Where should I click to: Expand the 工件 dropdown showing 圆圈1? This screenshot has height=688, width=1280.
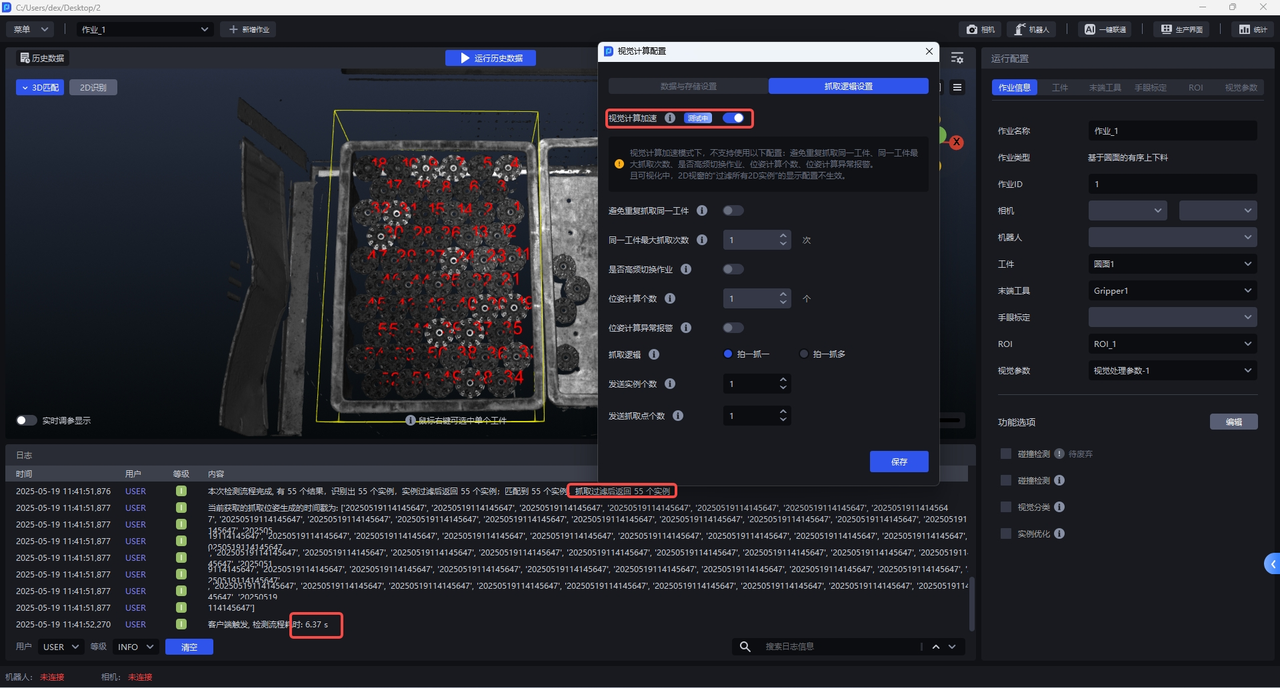point(1172,264)
